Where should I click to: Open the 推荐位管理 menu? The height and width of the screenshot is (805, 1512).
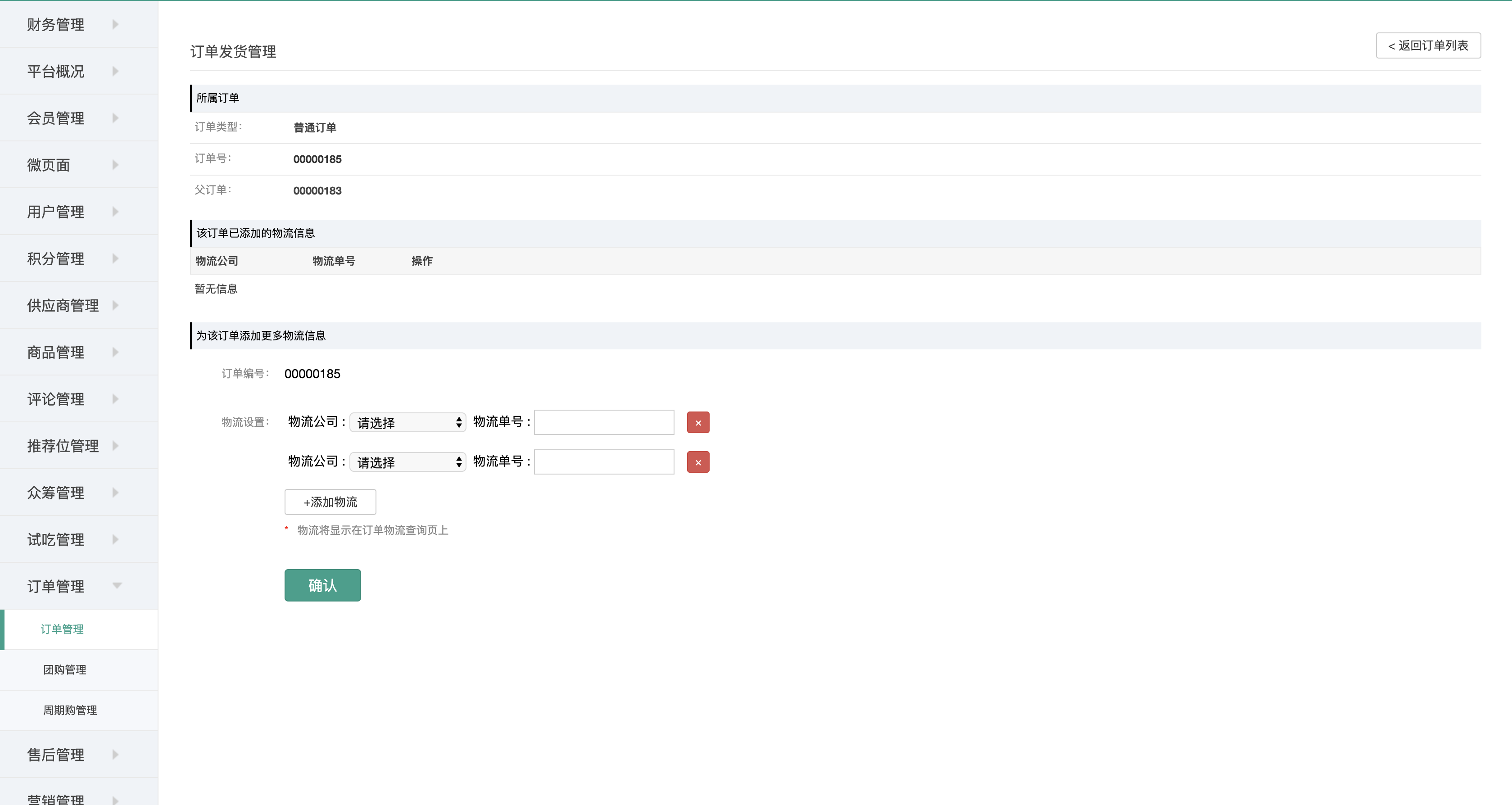(x=79, y=445)
